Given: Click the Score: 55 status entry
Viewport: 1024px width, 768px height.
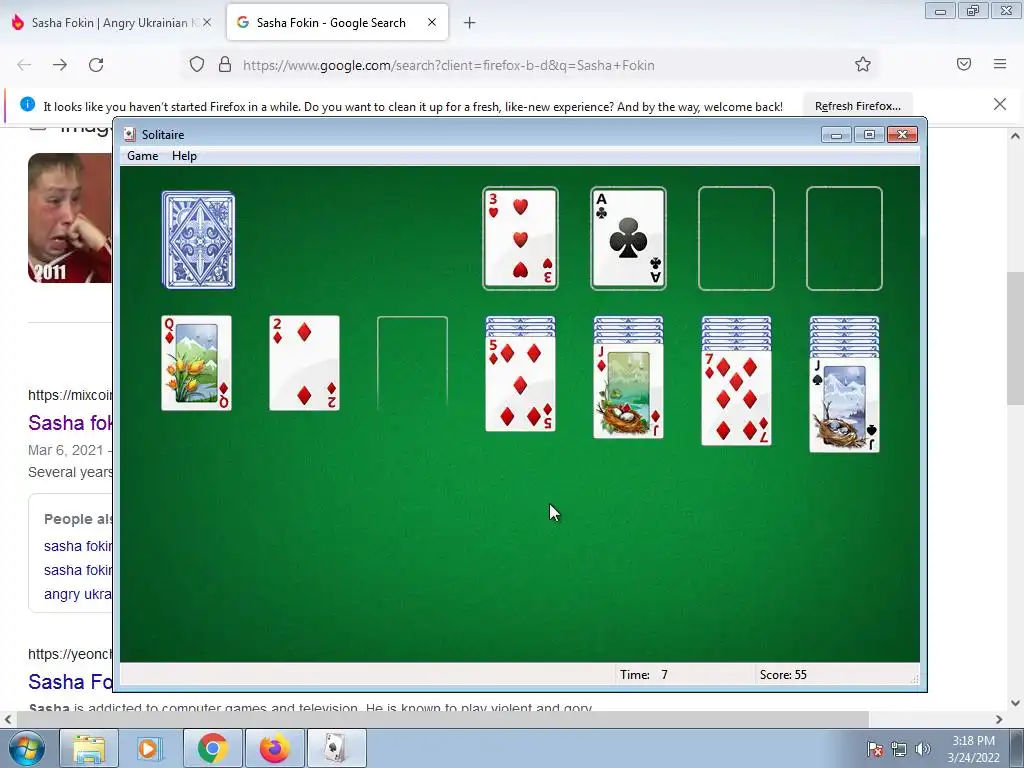Looking at the screenshot, I should (x=783, y=675).
